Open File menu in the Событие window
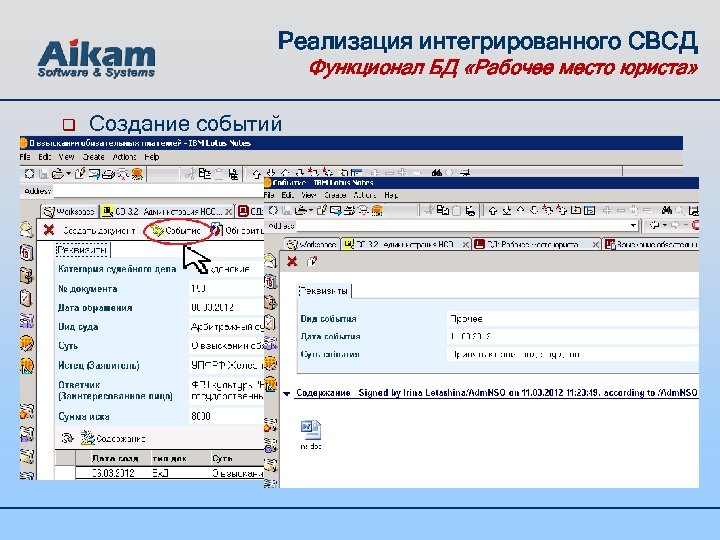This screenshot has height=540, width=720. pos(269,195)
